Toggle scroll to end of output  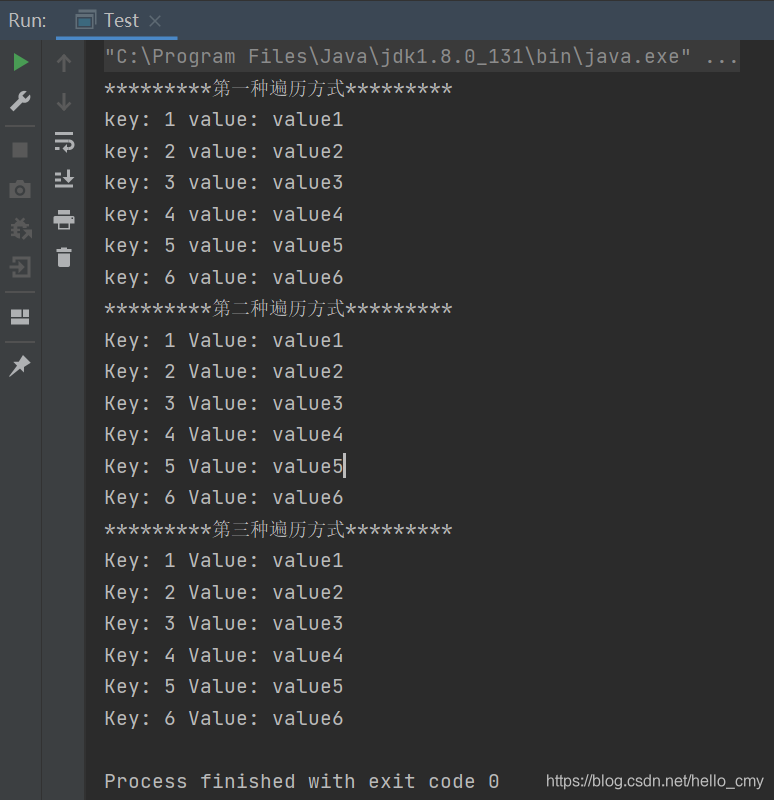[64, 180]
